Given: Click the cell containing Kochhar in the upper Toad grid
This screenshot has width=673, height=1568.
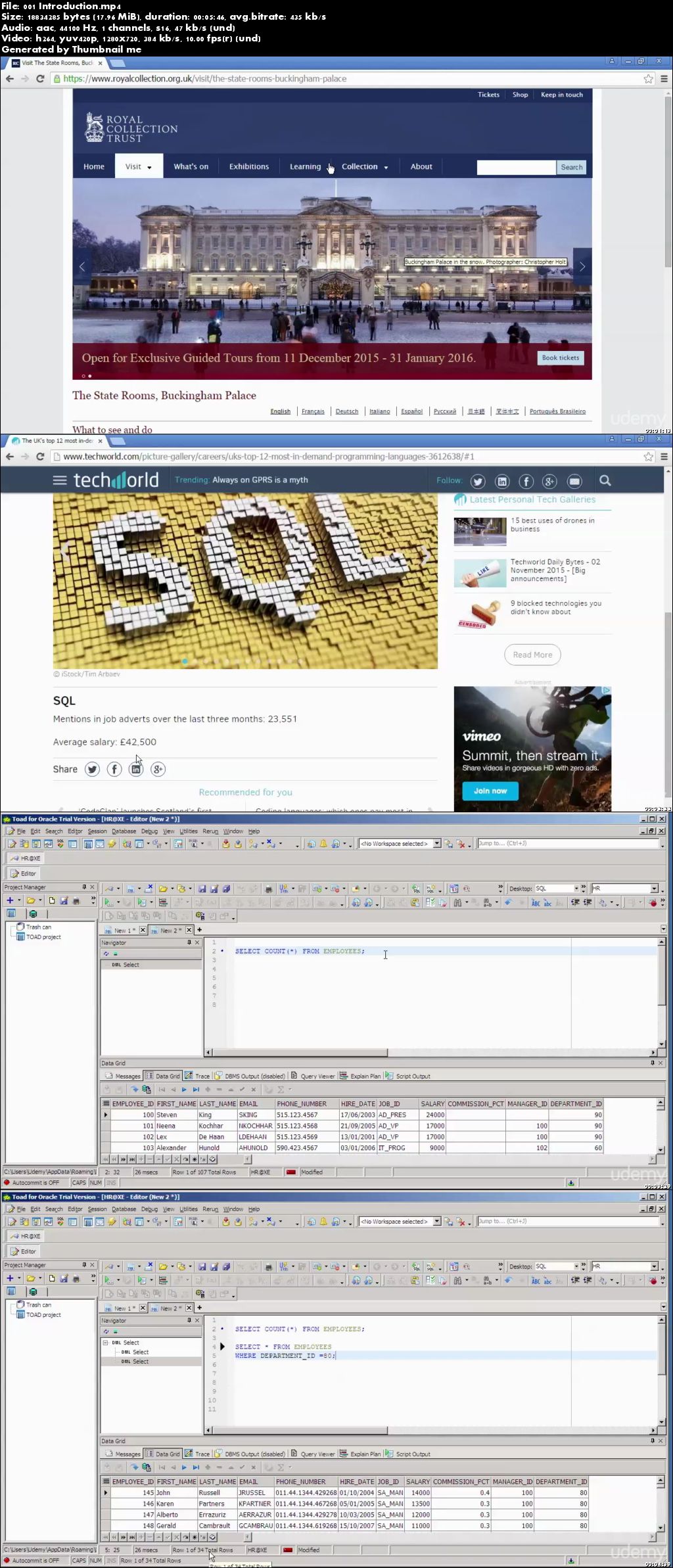Looking at the screenshot, I should coord(216,1126).
